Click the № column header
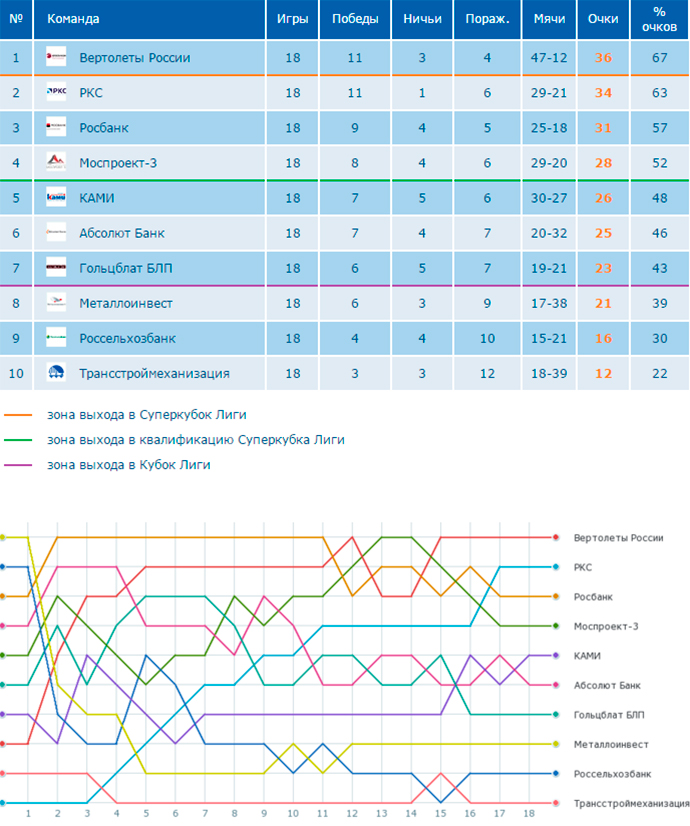Screen dimensions: 690x826 tap(16, 19)
